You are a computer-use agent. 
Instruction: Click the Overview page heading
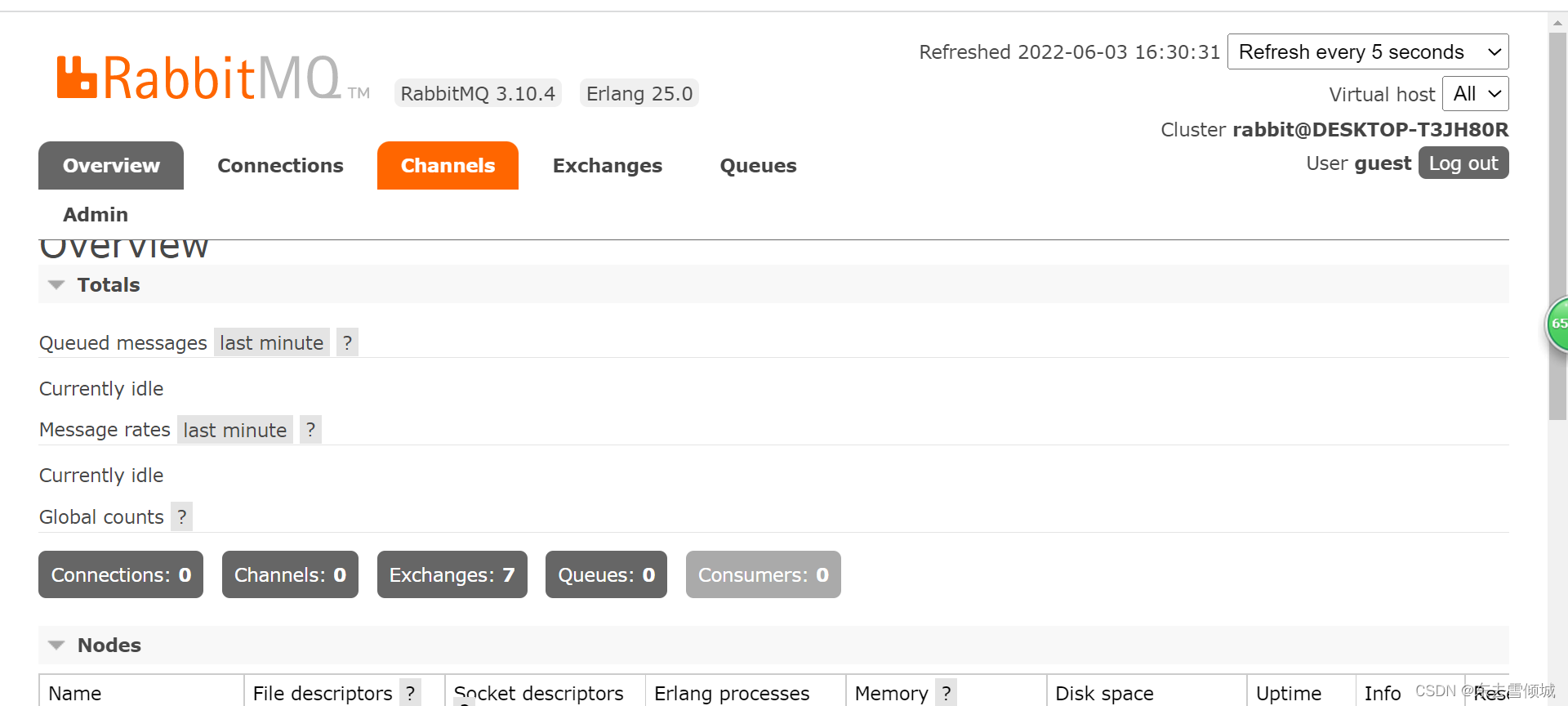click(124, 248)
